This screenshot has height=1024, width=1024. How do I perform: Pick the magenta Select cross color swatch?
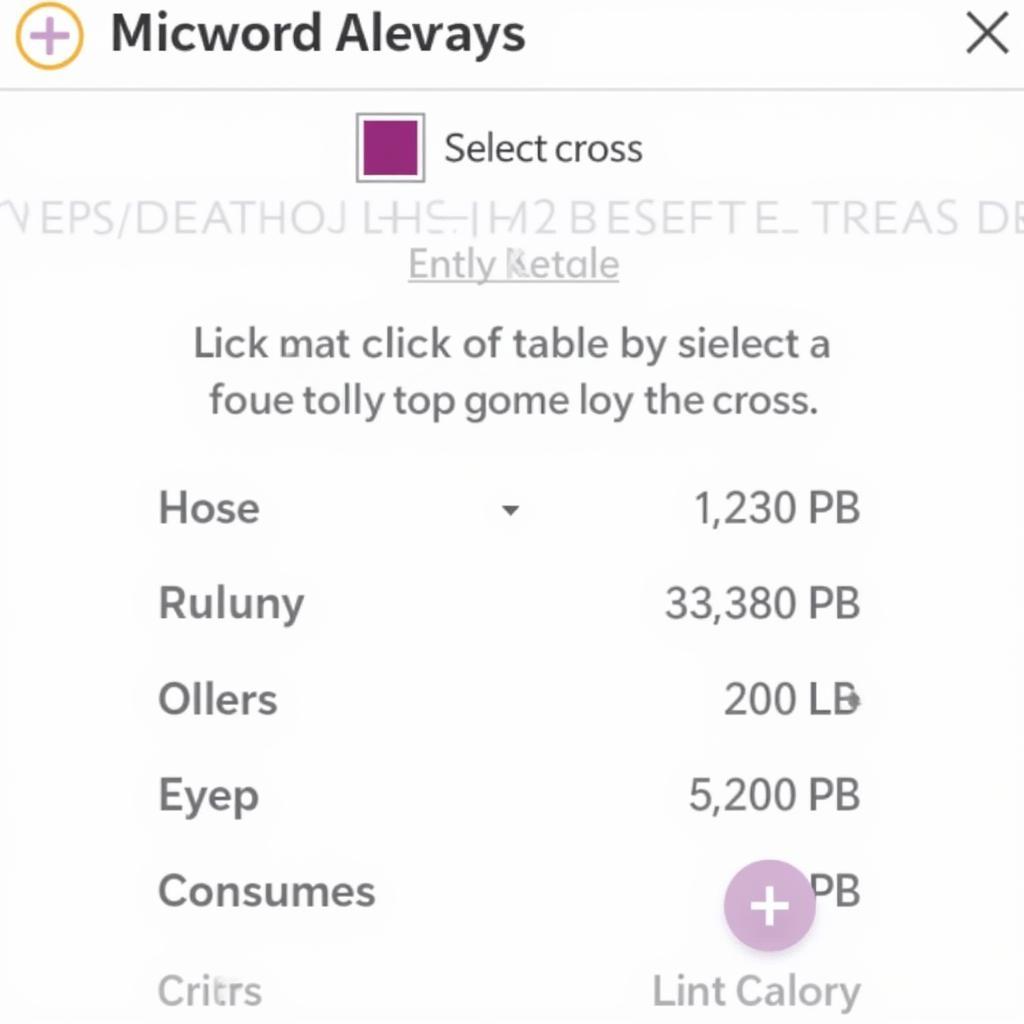390,148
